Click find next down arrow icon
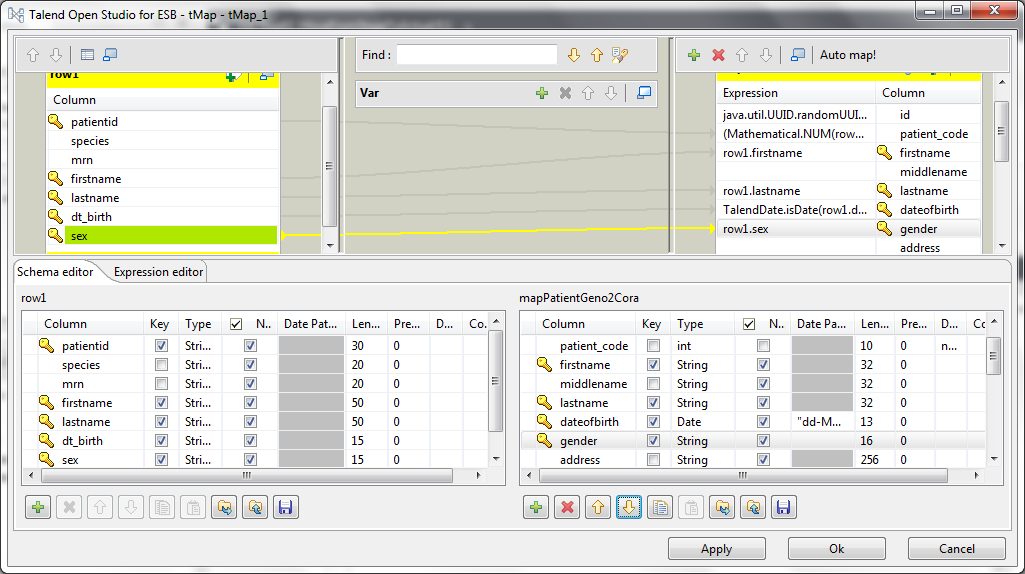The width and height of the screenshot is (1025, 574). [x=574, y=55]
